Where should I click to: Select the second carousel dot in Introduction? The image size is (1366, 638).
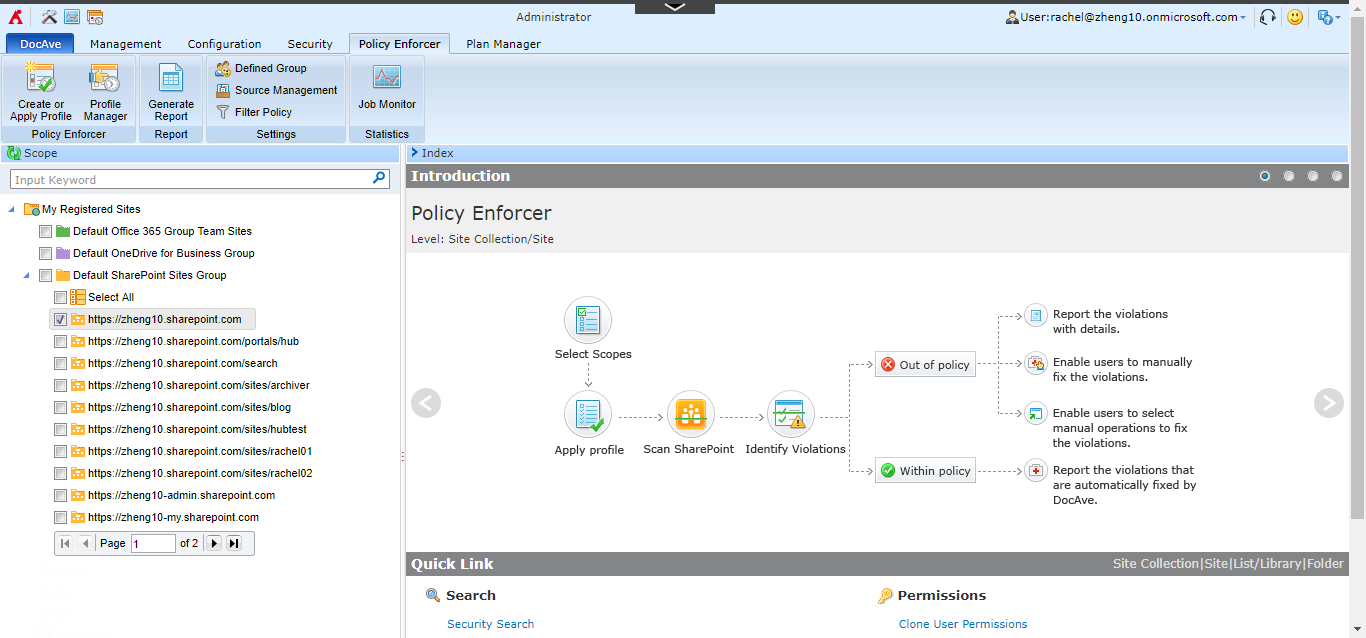click(1288, 175)
